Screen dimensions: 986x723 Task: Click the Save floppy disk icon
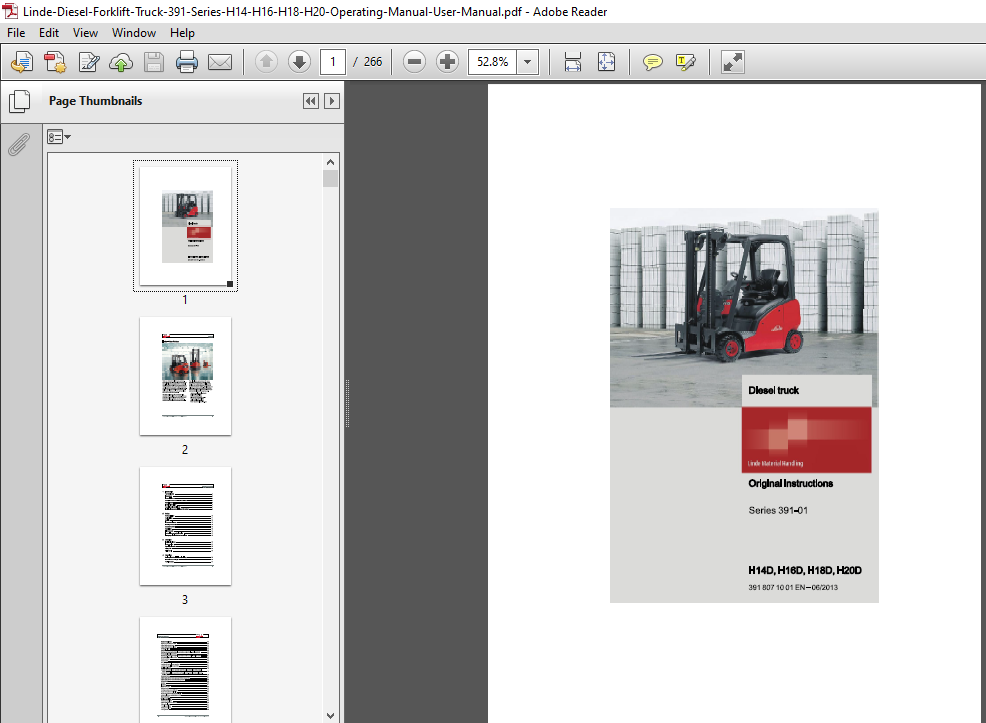(153, 62)
